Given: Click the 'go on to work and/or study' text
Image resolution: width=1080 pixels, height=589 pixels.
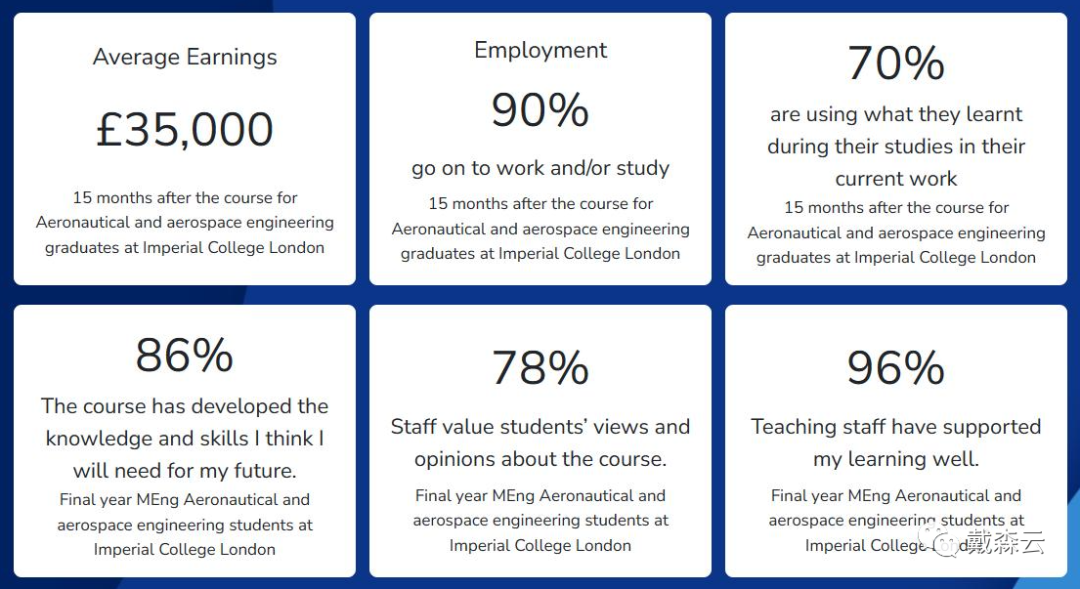Looking at the screenshot, I should pos(540,168).
